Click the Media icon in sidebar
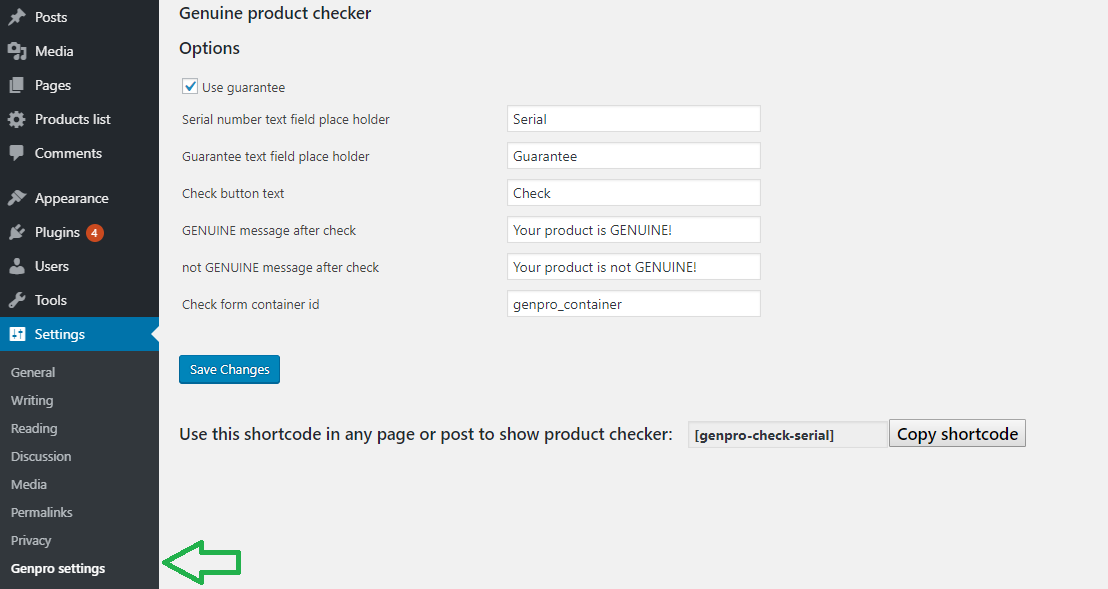Viewport: 1108px width, 589px height. (x=17, y=51)
